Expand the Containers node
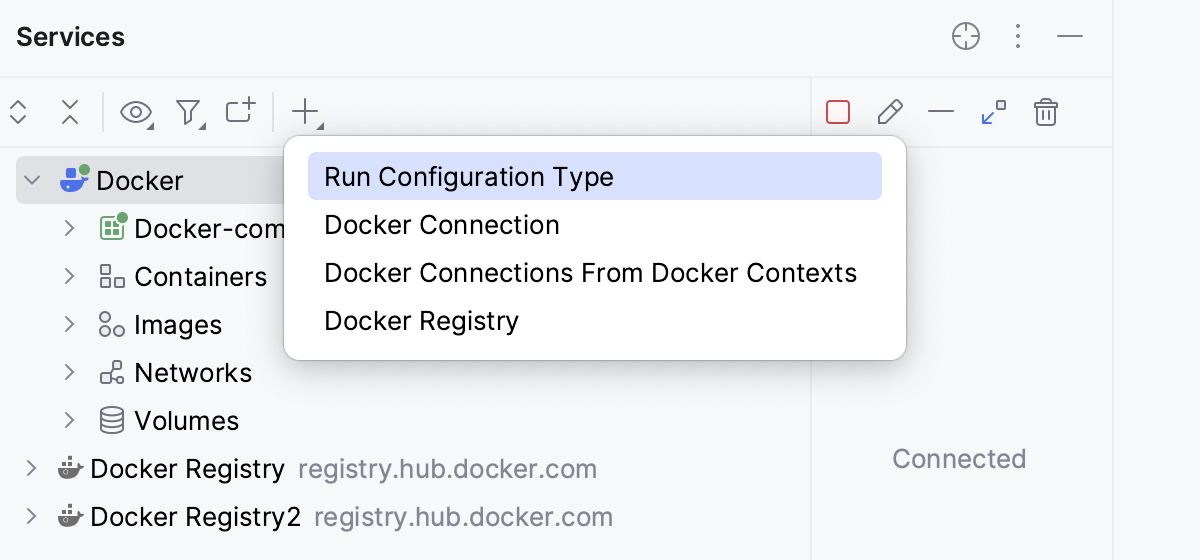The image size is (1200, 560). (69, 276)
